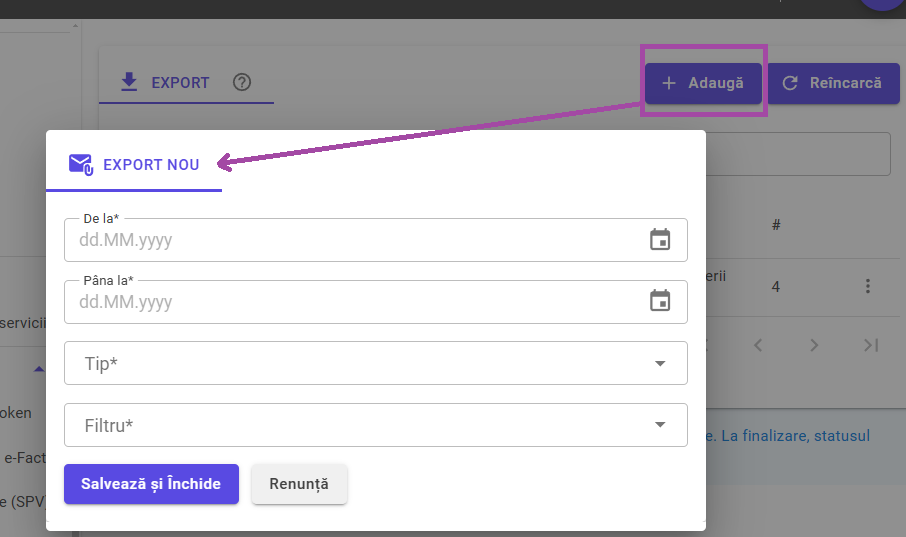This screenshot has height=537, width=906.
Task: Open the three-dot row actions menu
Action: point(867,287)
